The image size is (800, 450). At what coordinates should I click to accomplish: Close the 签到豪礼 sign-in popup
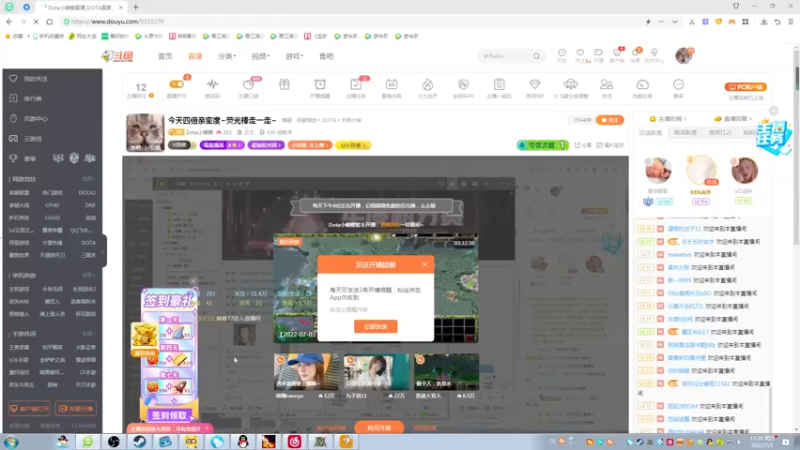193,281
